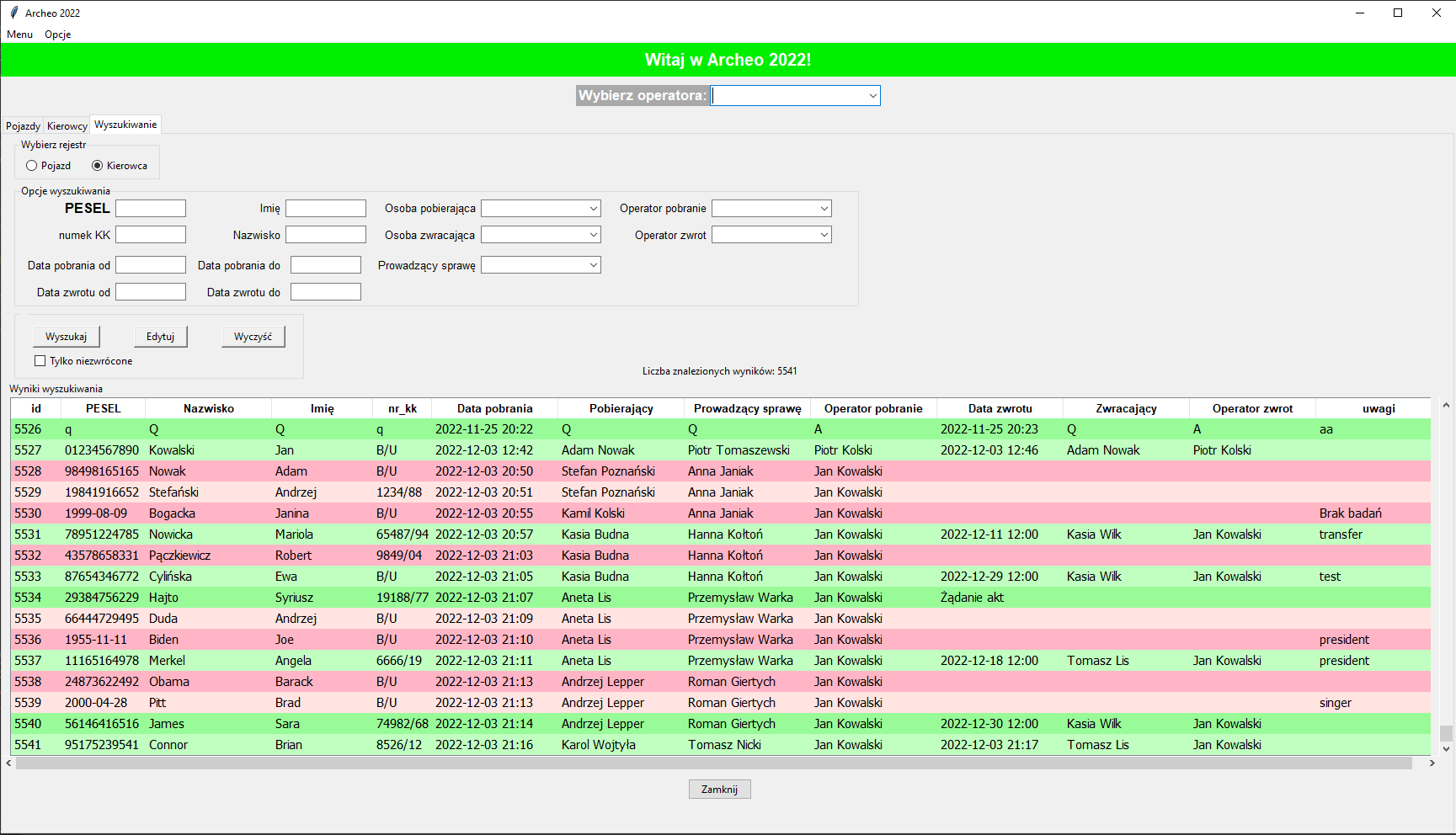
Task: Open the Prowadzący sprawę dropdown
Action: coord(593,265)
